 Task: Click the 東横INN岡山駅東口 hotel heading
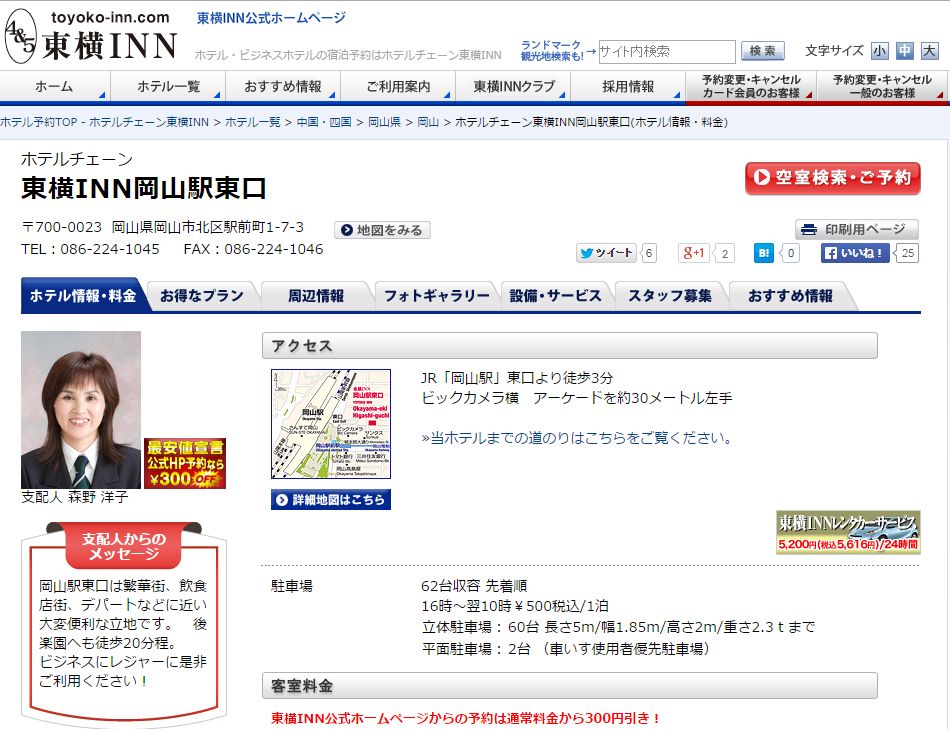click(x=144, y=188)
